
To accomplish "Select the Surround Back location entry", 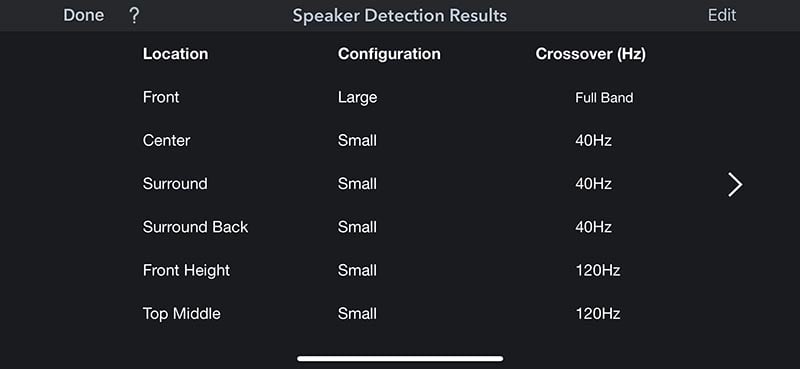I will point(195,227).
